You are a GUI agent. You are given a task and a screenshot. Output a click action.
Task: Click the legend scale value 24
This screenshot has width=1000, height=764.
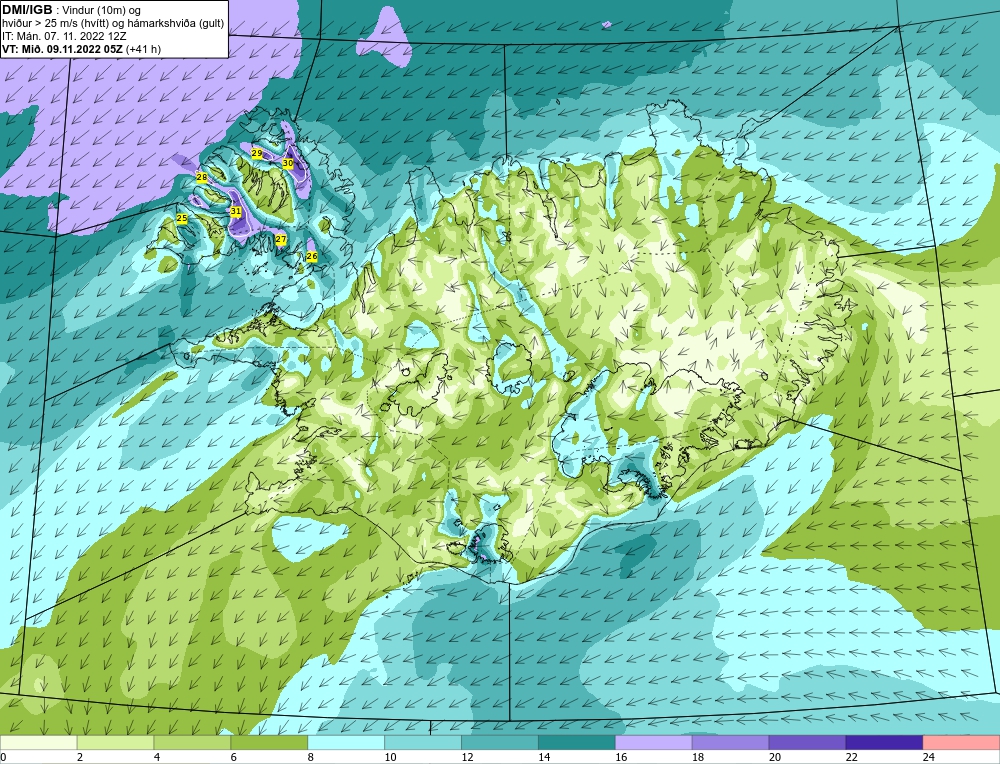coord(929,757)
